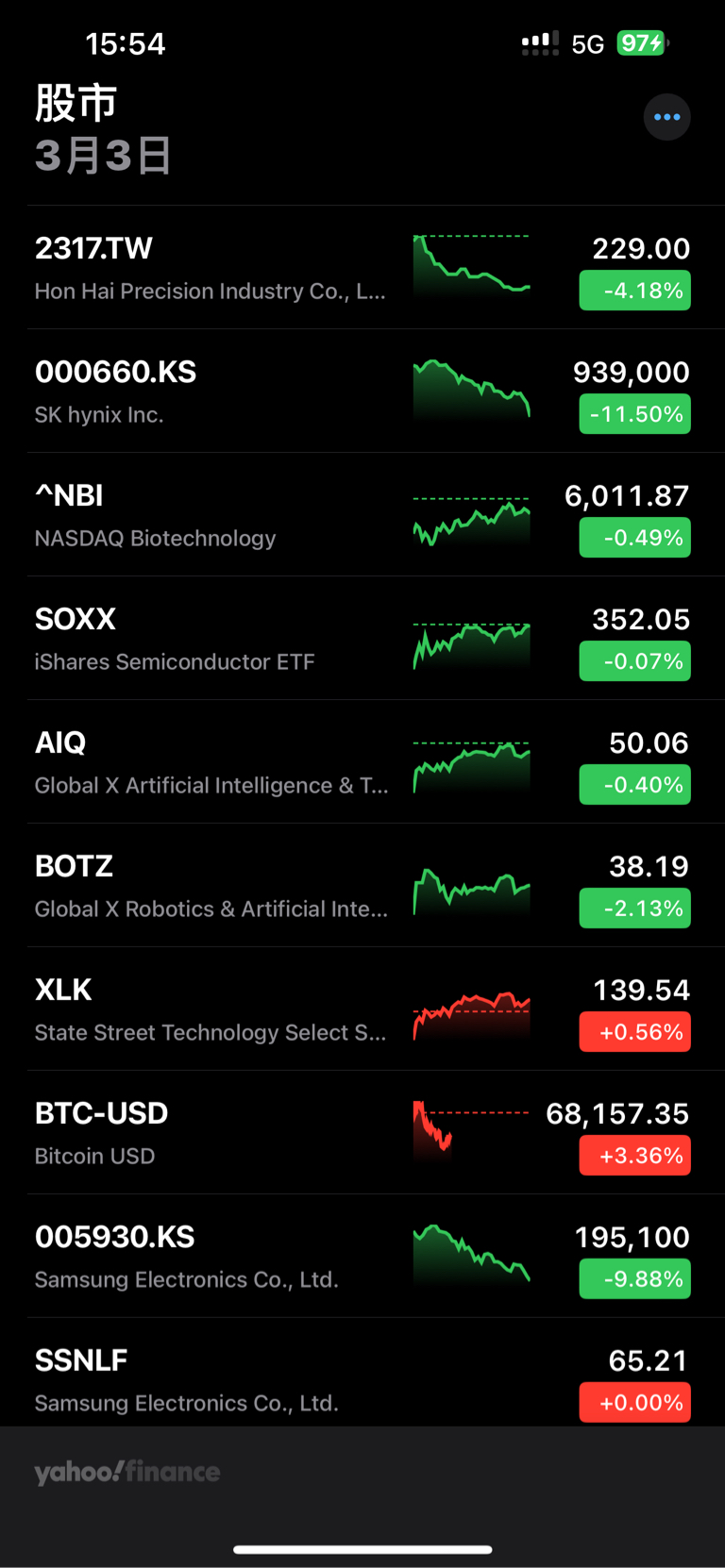
Task: Open the three-dot more options menu
Action: click(666, 117)
